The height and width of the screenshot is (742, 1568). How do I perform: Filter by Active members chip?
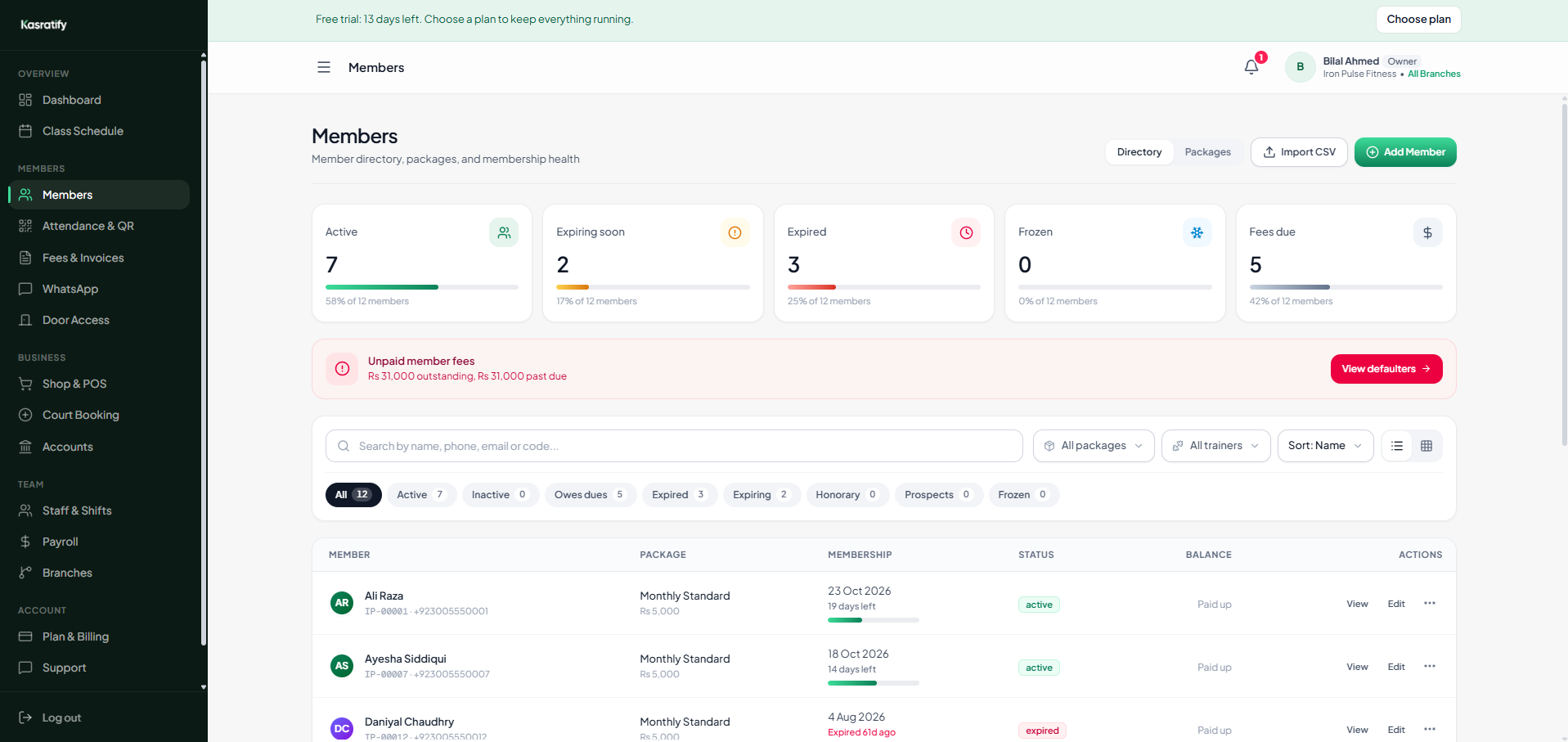coord(420,495)
